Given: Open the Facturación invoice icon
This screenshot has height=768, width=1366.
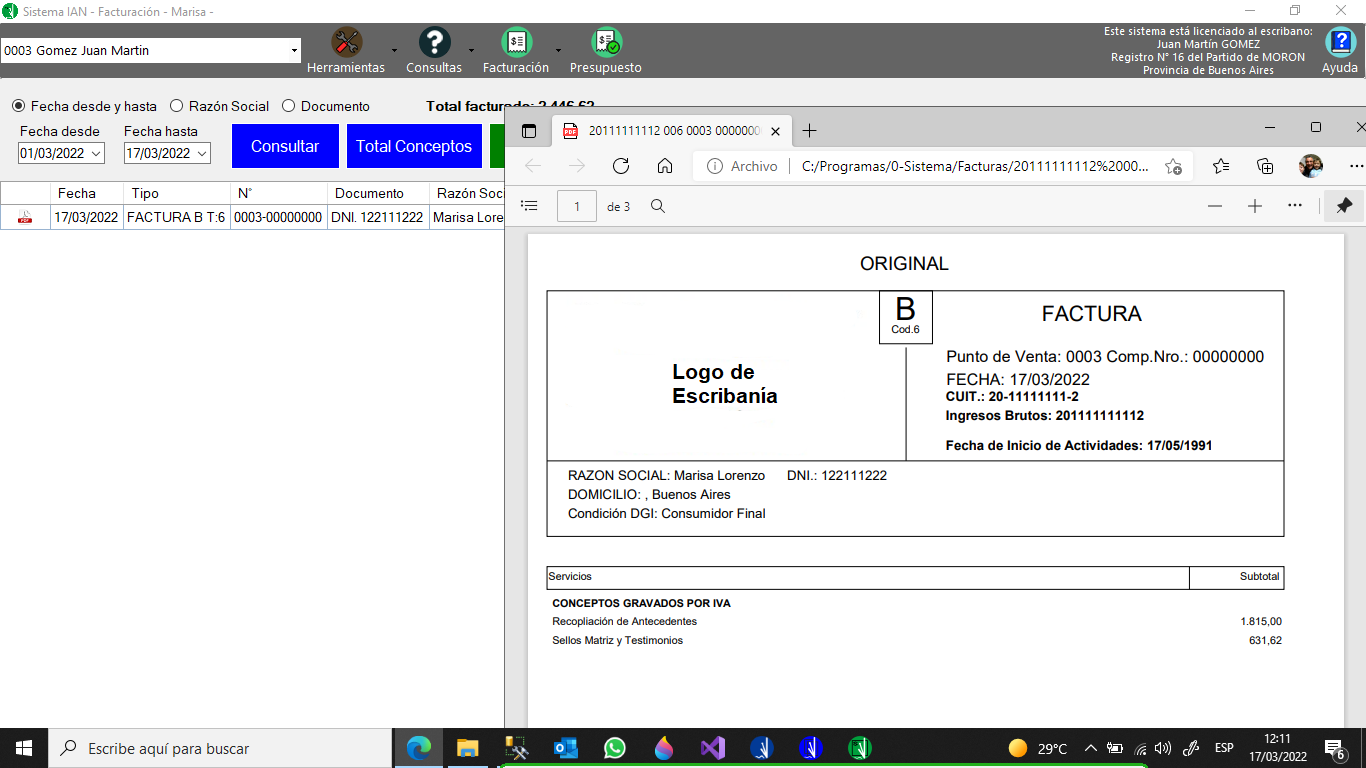Looking at the screenshot, I should (516, 43).
